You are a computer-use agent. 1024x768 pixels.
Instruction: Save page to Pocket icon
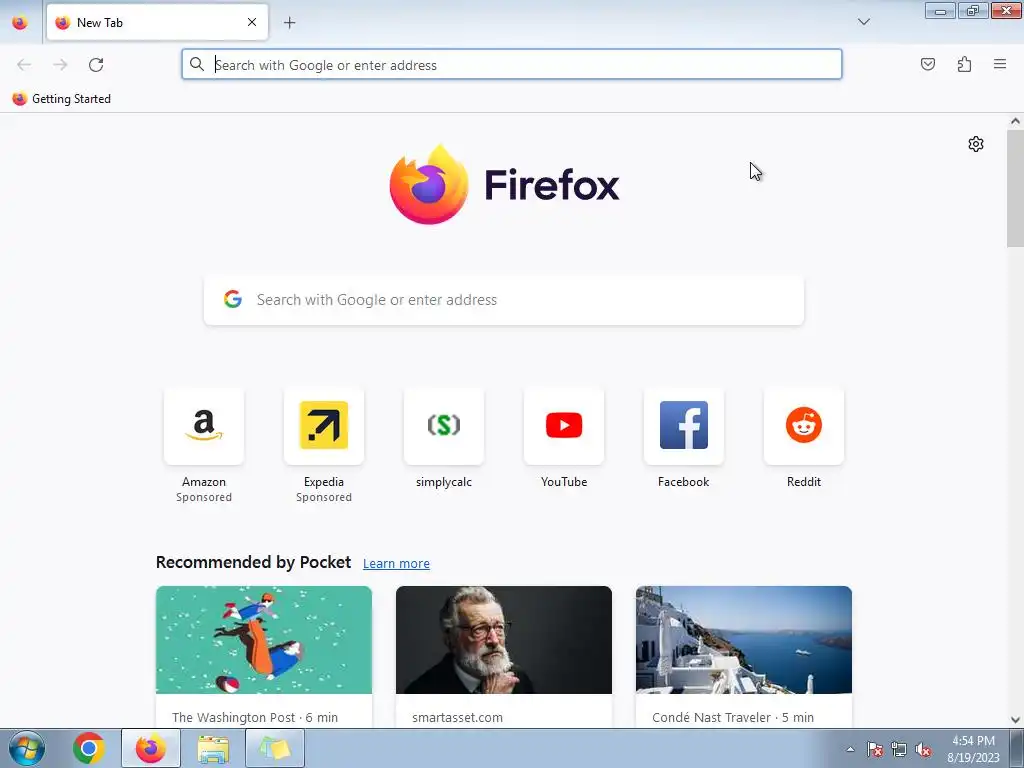coord(927,64)
